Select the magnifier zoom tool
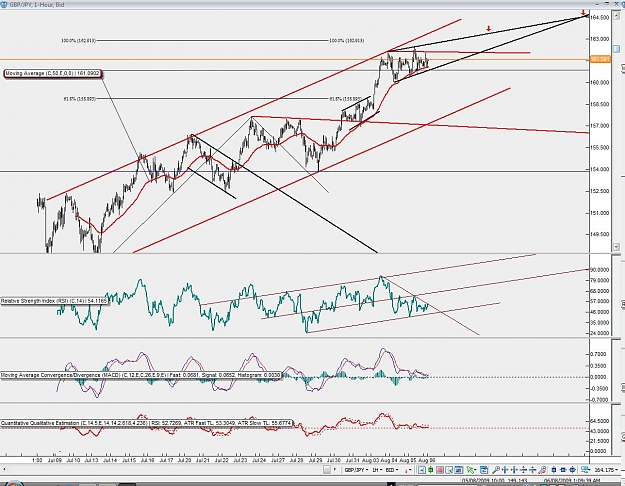Screen dimensions: 625x486 tap(496, 470)
